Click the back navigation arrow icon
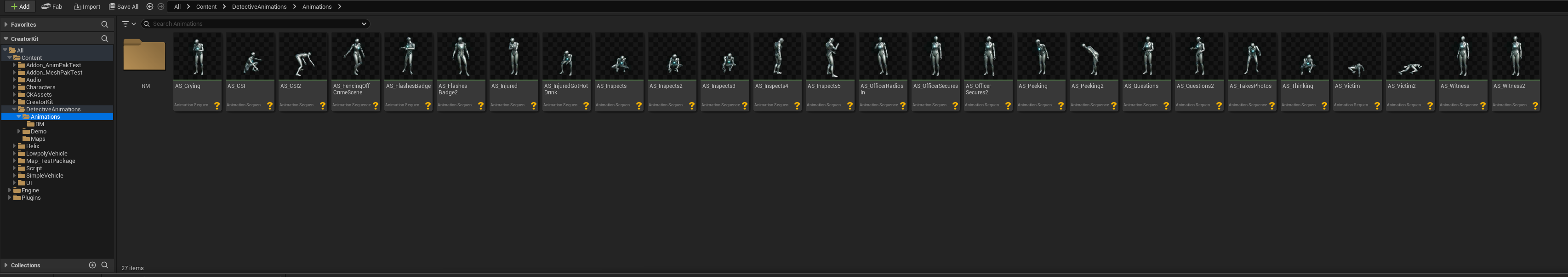 pos(150,7)
